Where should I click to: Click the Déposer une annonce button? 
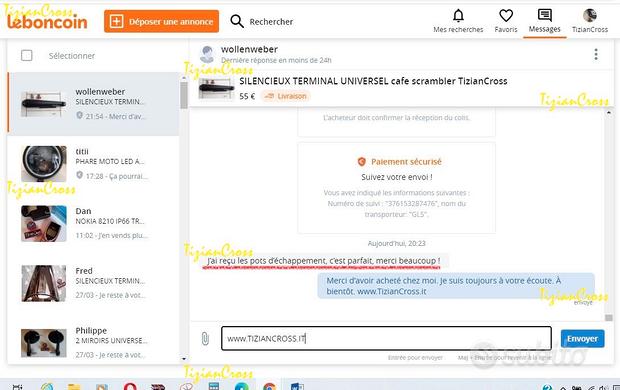161,21
